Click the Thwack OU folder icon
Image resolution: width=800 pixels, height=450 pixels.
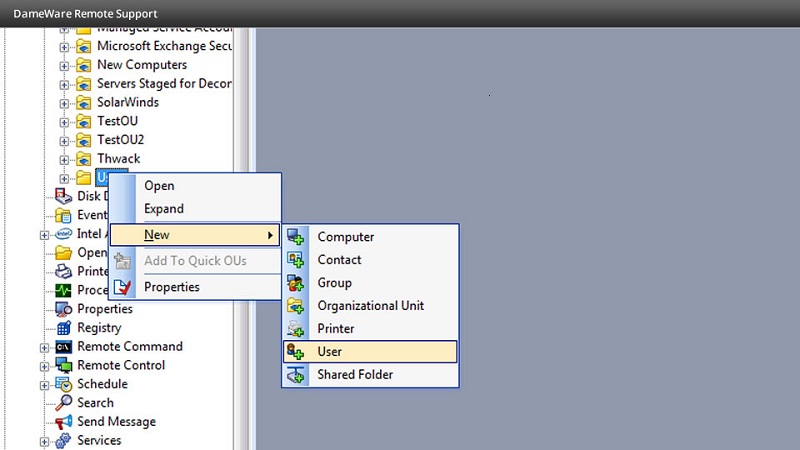[x=84, y=159]
